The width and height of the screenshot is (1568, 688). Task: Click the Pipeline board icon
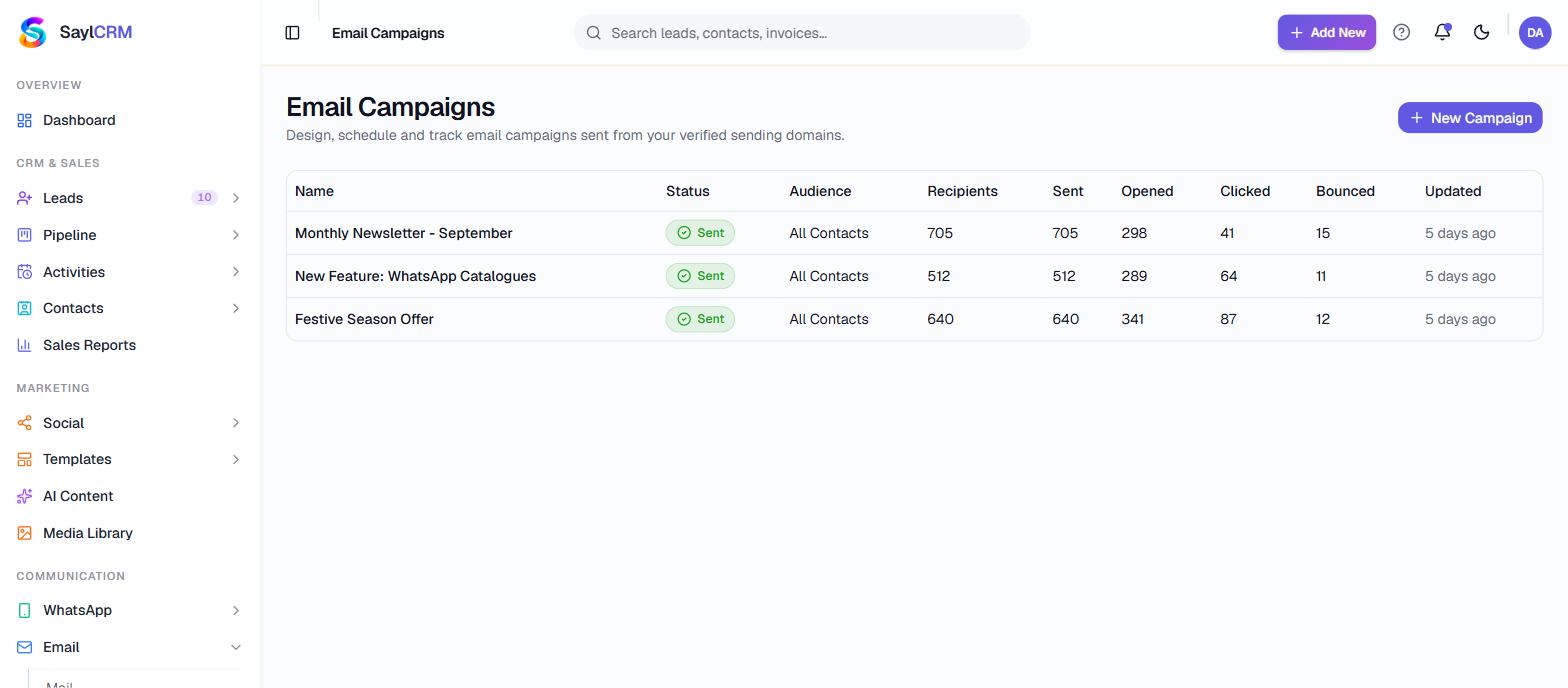[x=25, y=235]
